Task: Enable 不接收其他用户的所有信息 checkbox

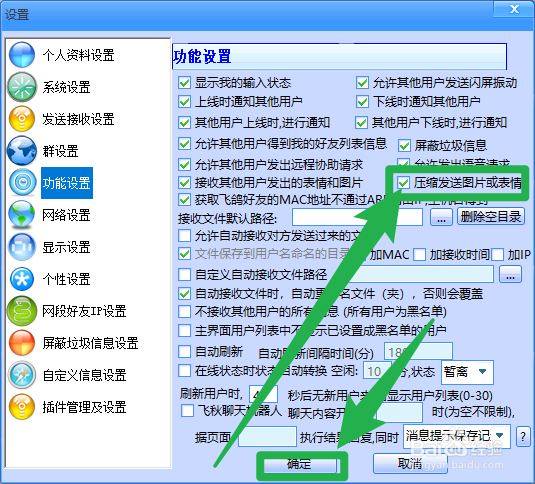Action: (184, 311)
